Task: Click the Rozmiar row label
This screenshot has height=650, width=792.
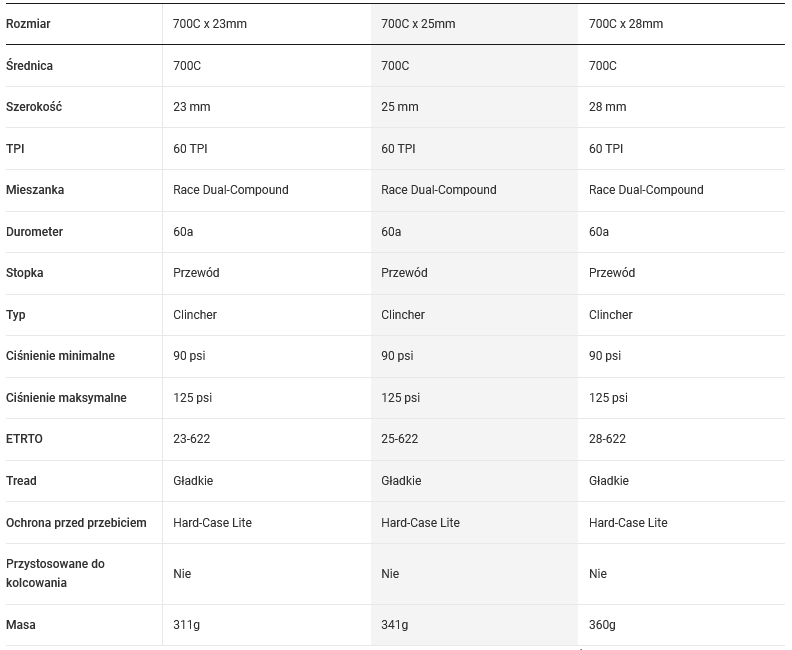Action: click(28, 24)
